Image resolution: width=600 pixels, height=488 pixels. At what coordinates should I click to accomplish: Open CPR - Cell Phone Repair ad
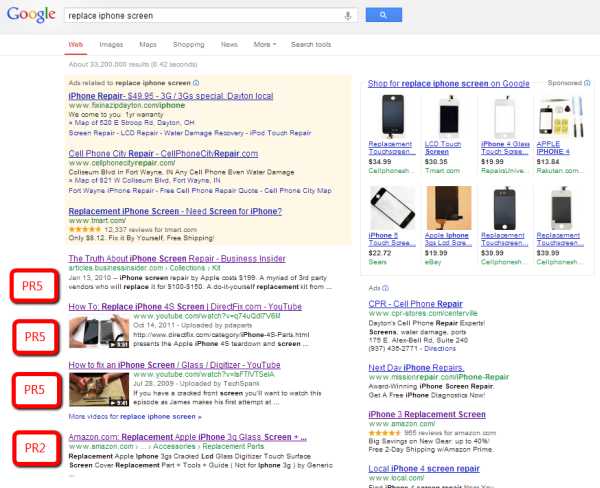pyautogui.click(x=416, y=304)
